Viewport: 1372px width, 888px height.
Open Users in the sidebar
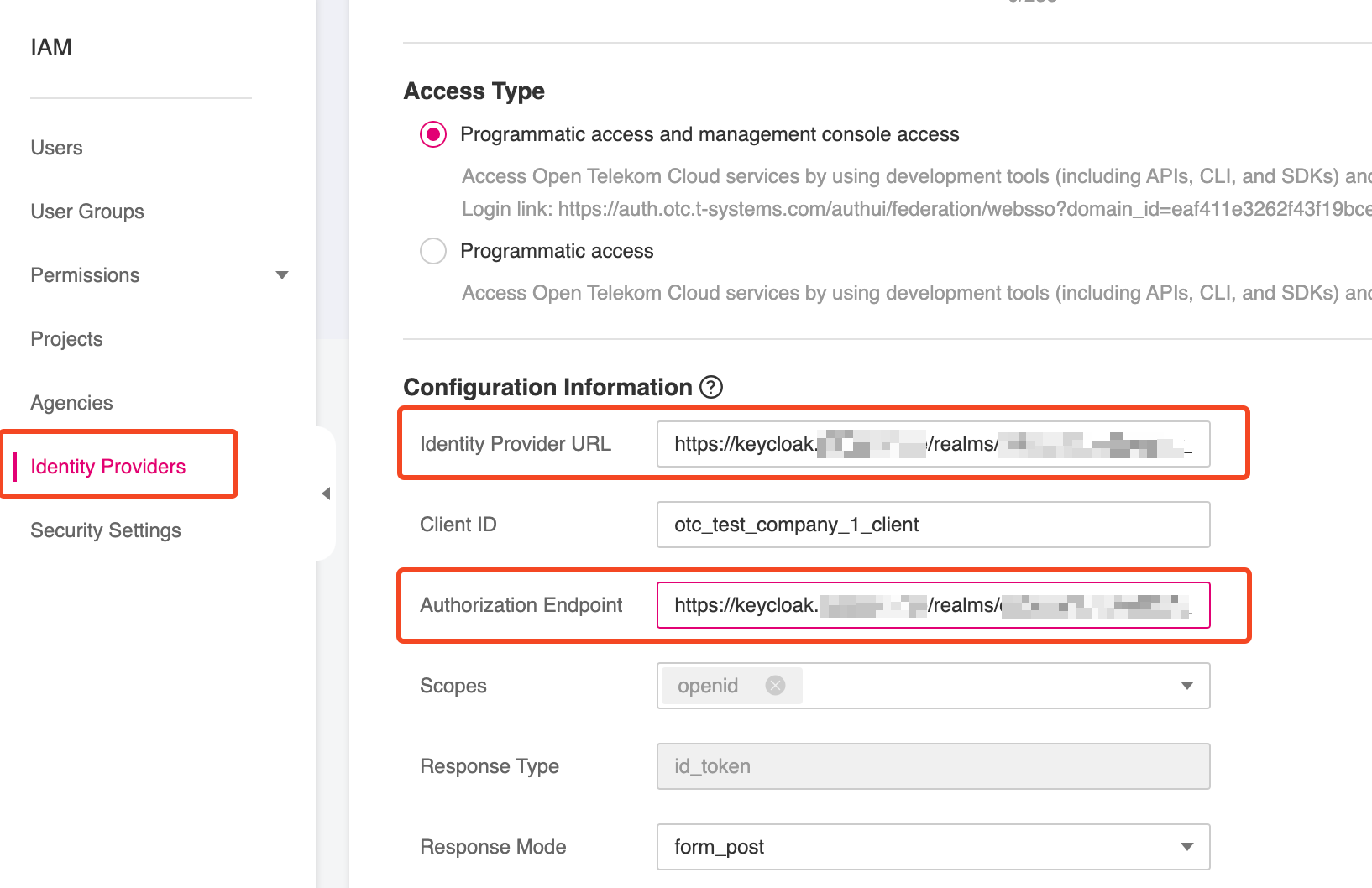coord(56,148)
